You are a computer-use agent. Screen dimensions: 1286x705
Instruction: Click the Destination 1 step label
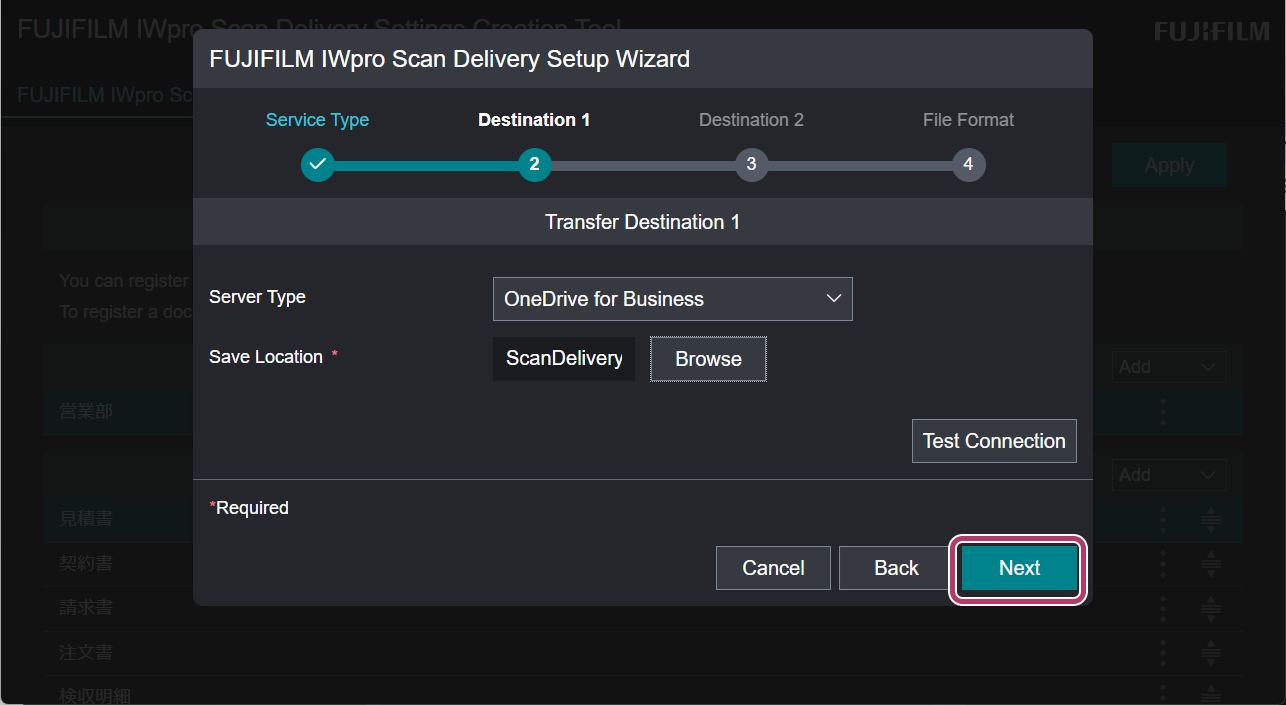coord(534,120)
